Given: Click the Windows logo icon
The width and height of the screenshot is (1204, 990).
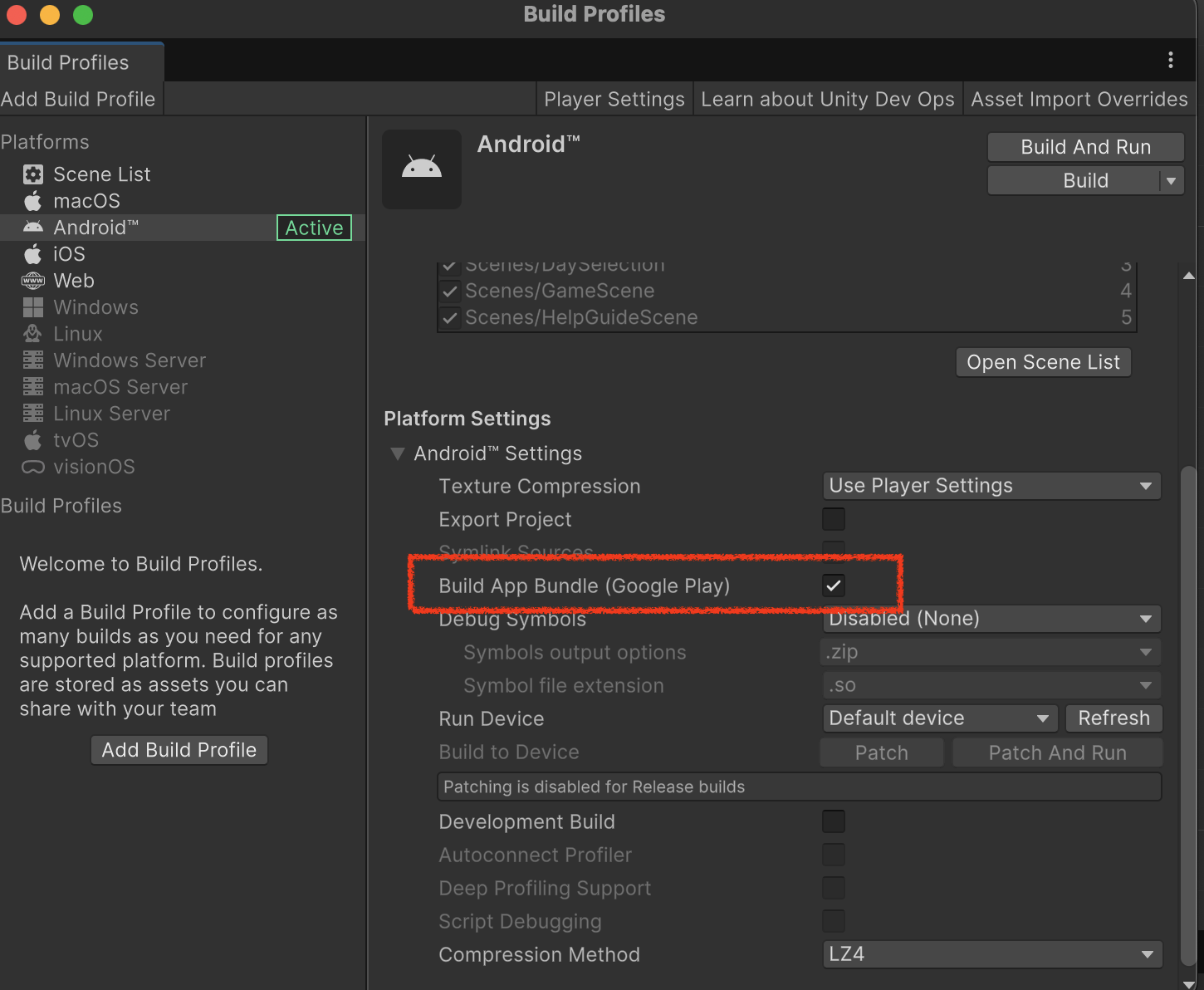Looking at the screenshot, I should [33, 307].
